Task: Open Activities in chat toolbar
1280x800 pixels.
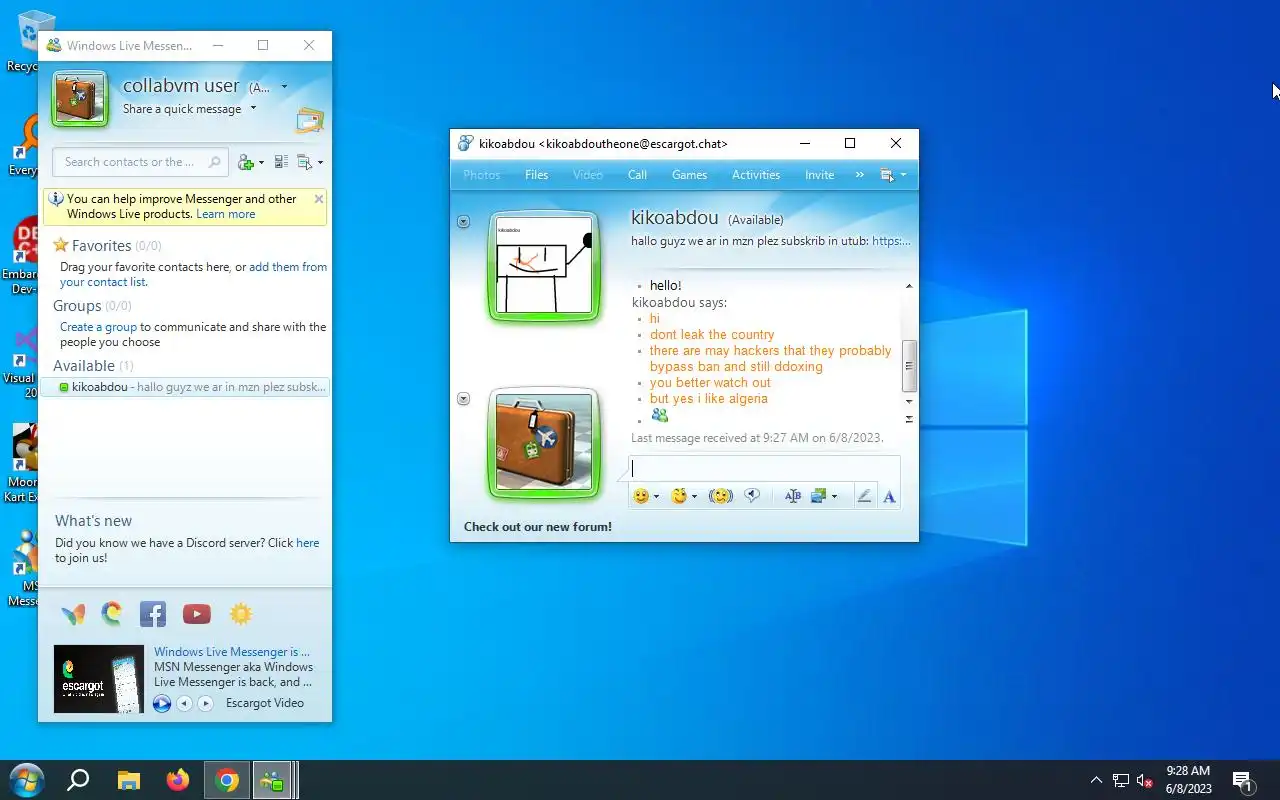Action: coord(755,175)
